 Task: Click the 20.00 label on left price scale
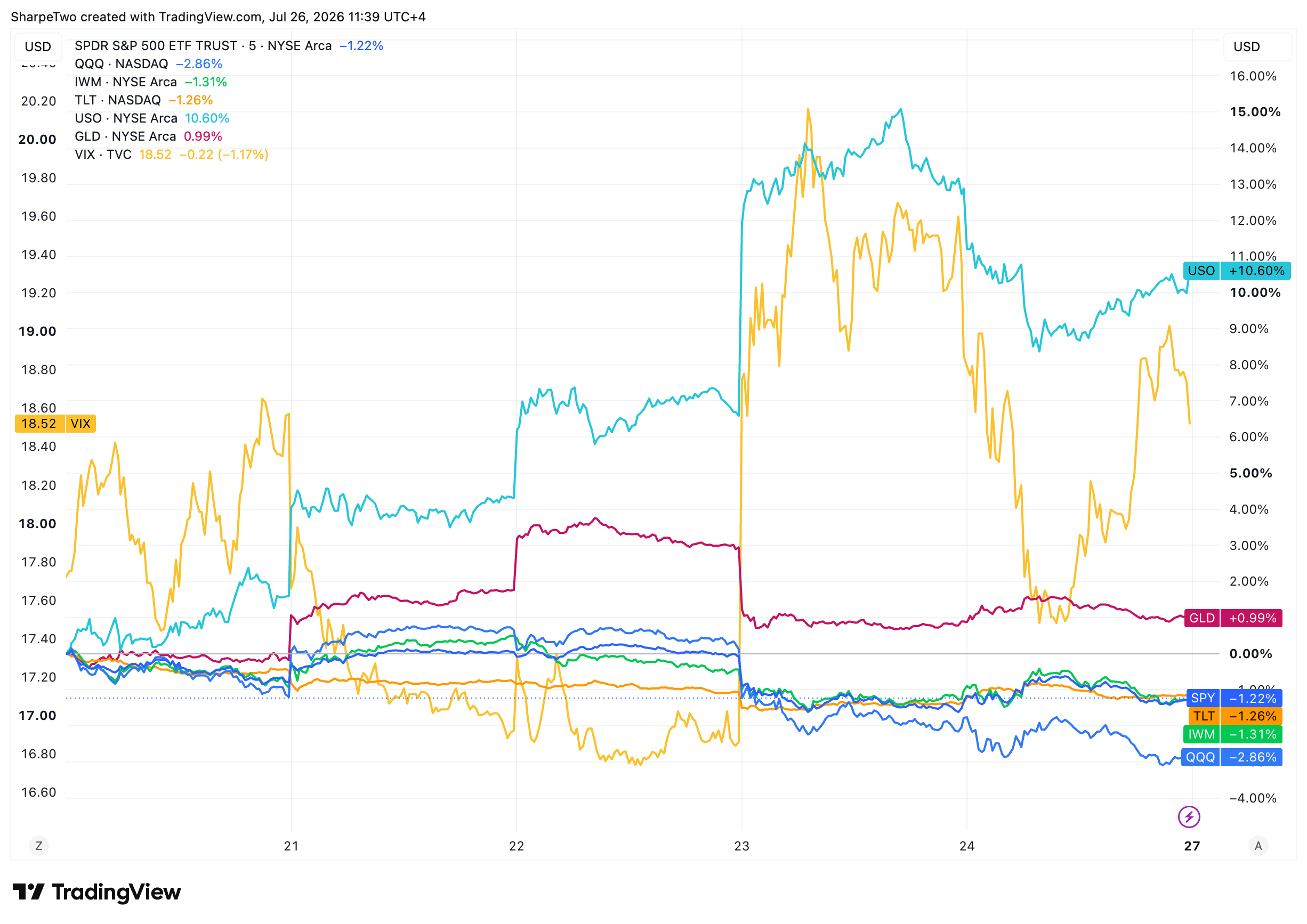tap(37, 140)
